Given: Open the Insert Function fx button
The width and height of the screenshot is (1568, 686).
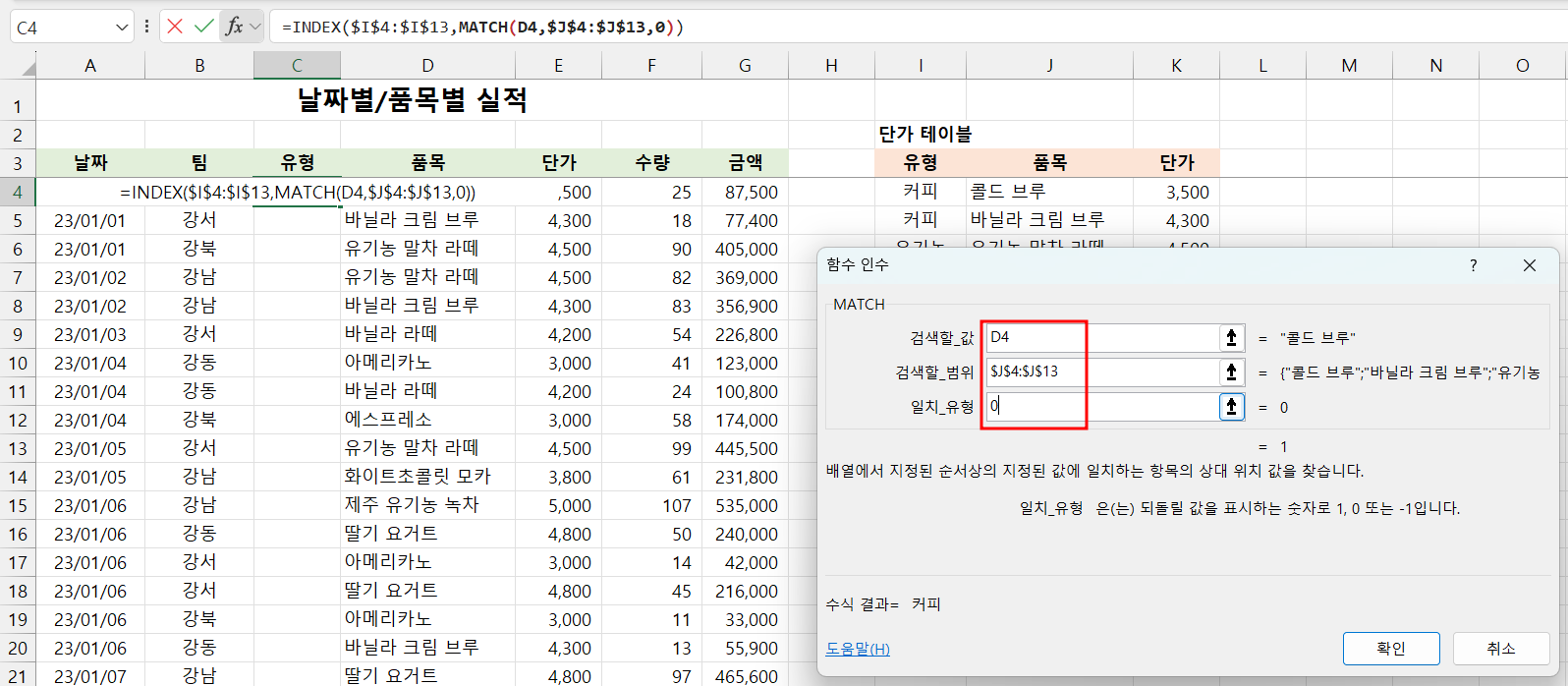Looking at the screenshot, I should [x=234, y=27].
